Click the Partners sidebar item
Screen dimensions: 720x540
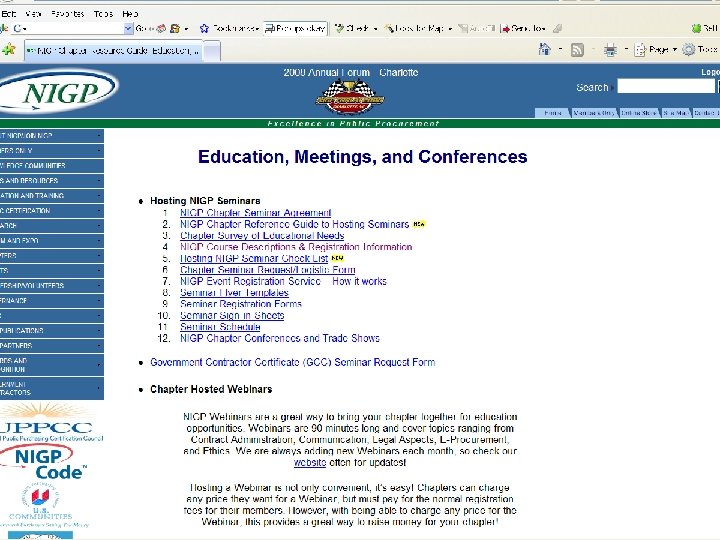(x=52, y=345)
